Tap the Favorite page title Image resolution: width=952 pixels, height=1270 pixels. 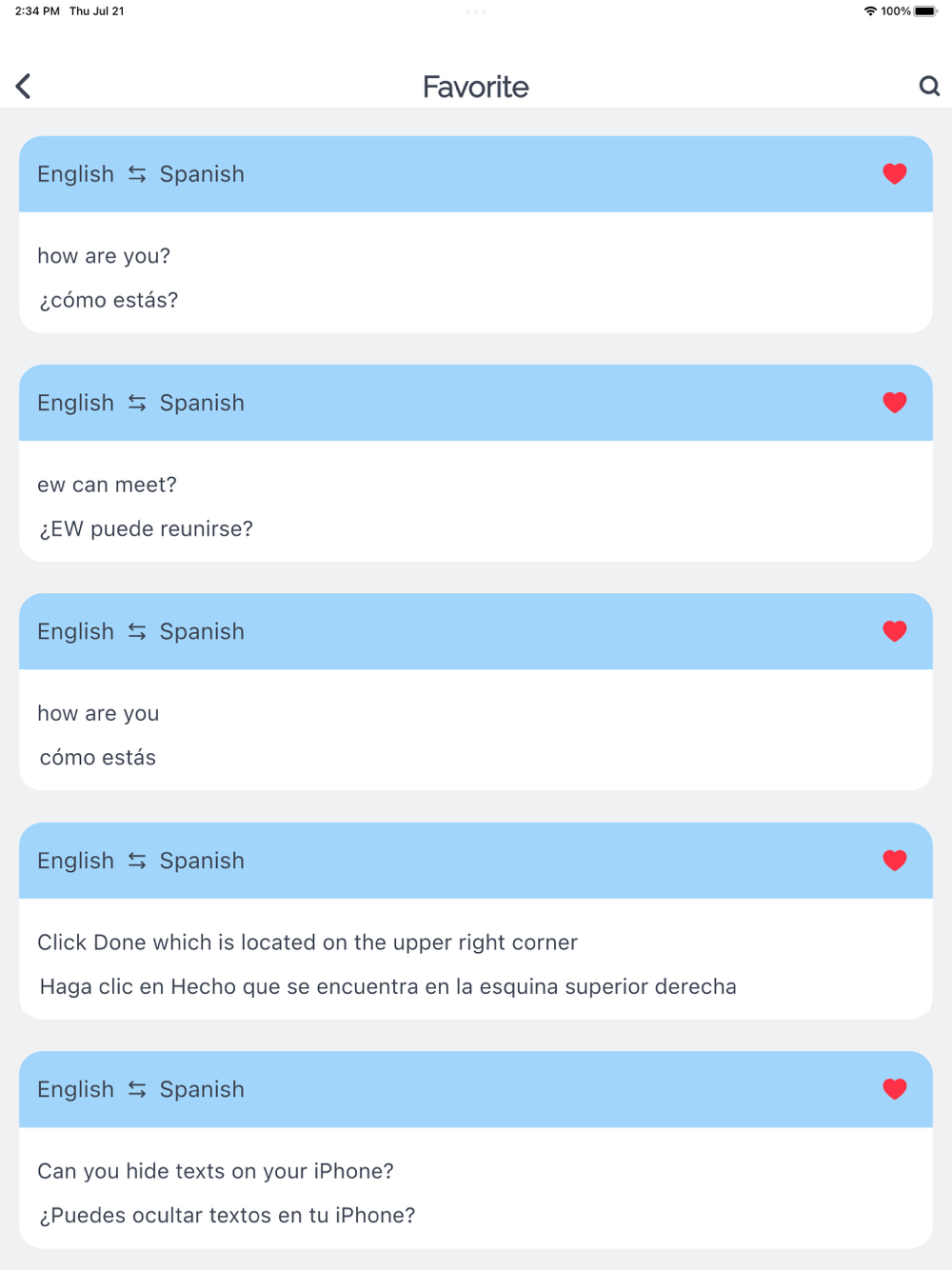476,87
